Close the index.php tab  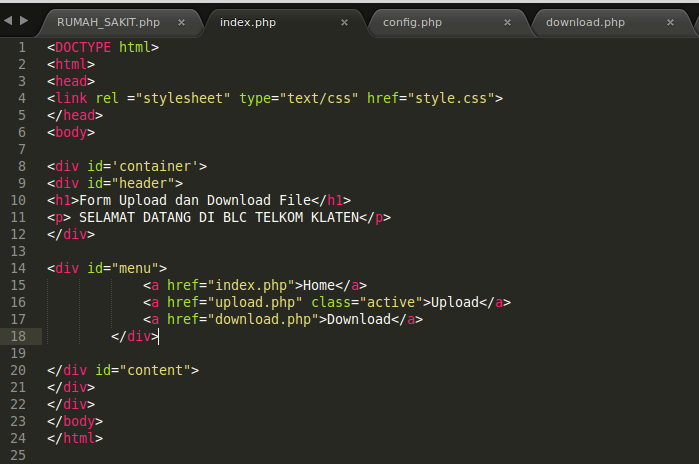click(x=345, y=22)
